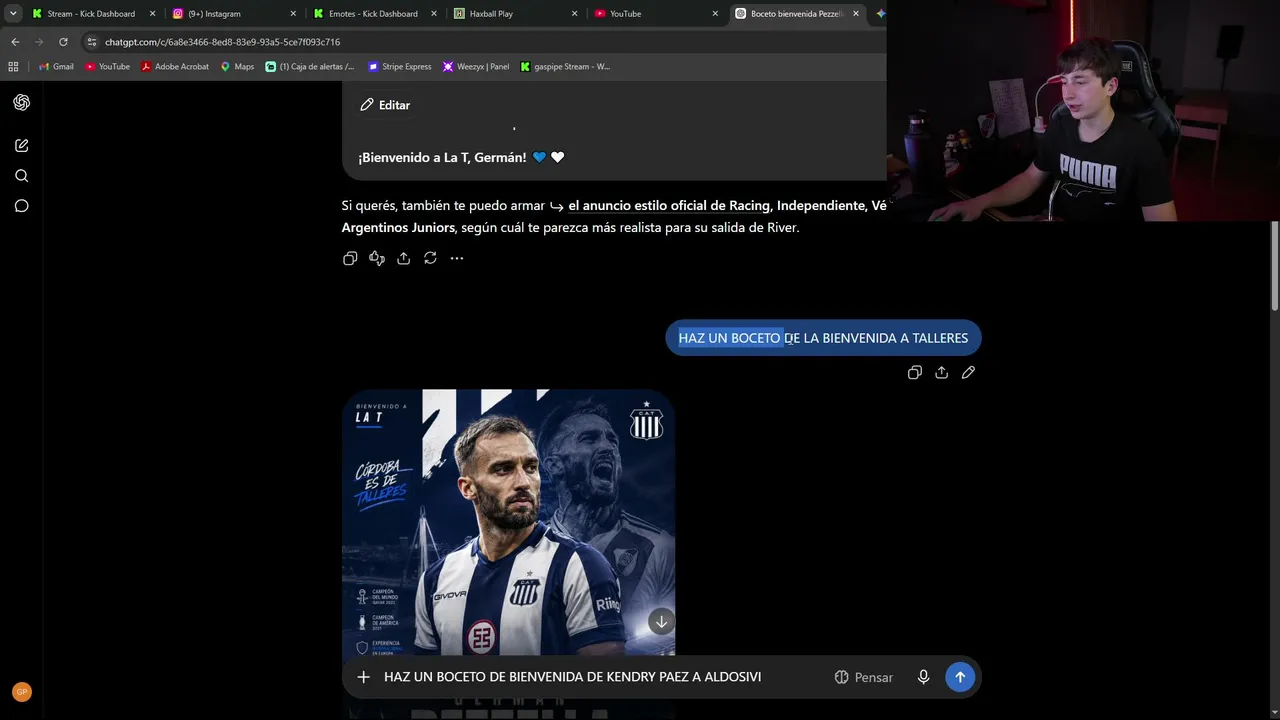Open search chats in sidebar
1280x720 pixels.
click(x=21, y=176)
